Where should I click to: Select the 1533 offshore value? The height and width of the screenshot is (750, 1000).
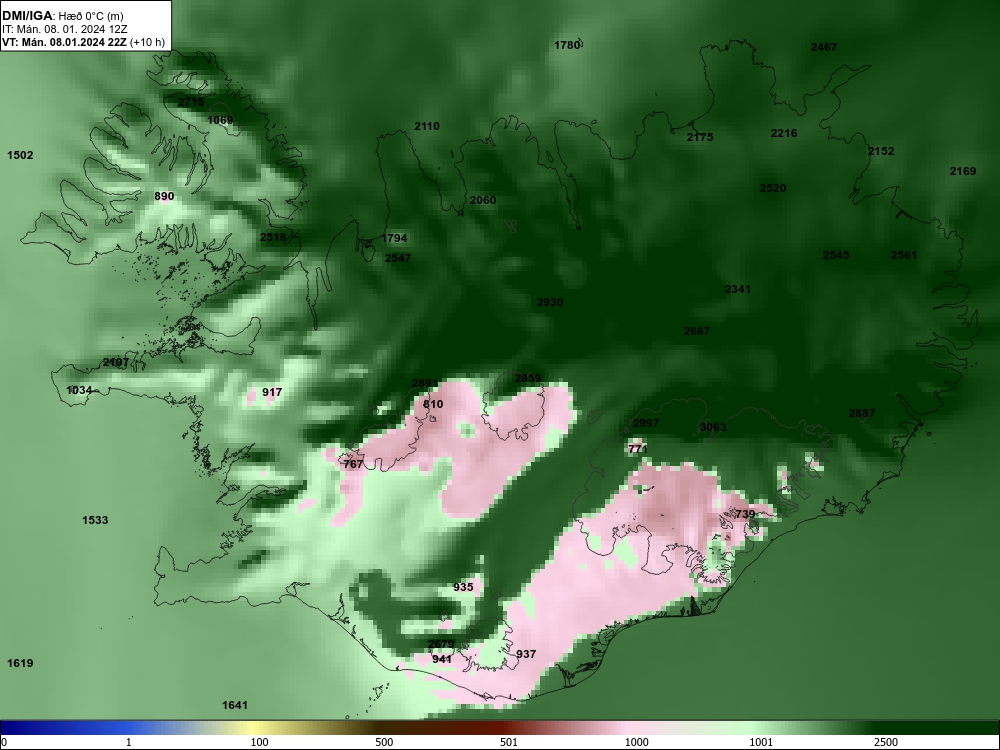point(95,520)
